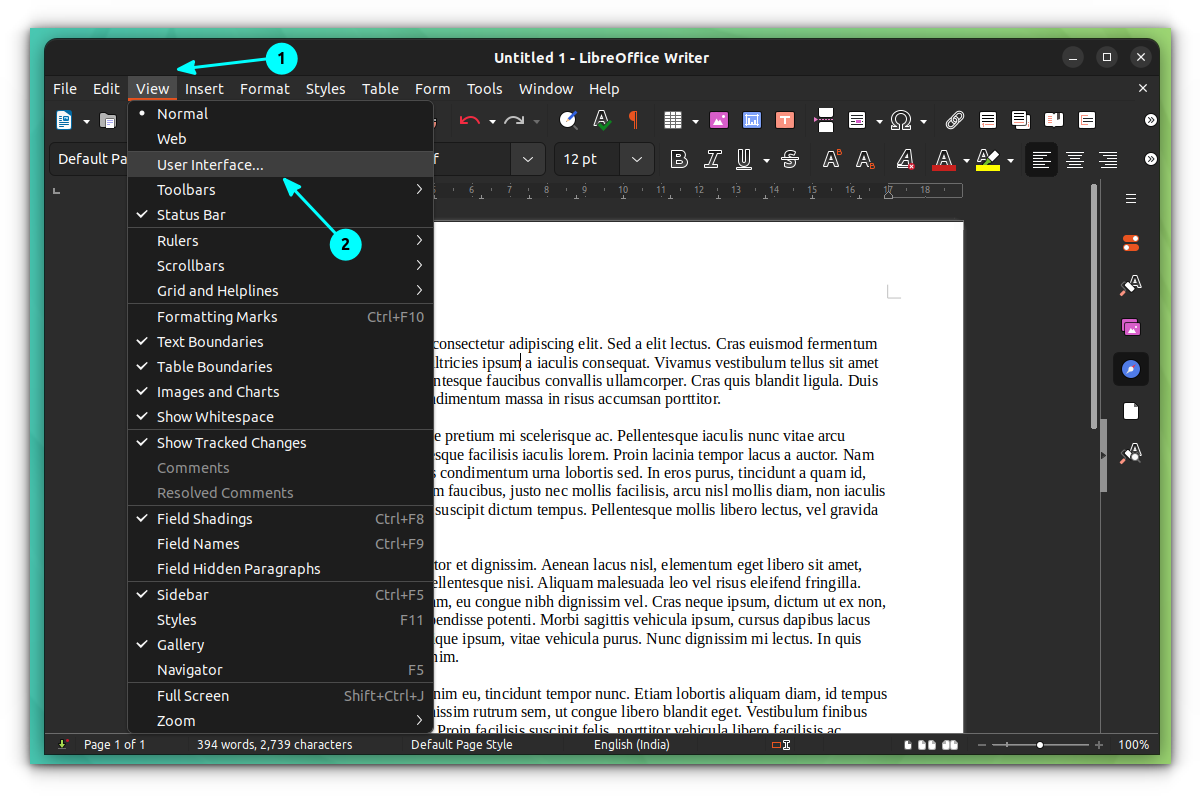
Task: Open the Insert menu
Action: click(204, 89)
